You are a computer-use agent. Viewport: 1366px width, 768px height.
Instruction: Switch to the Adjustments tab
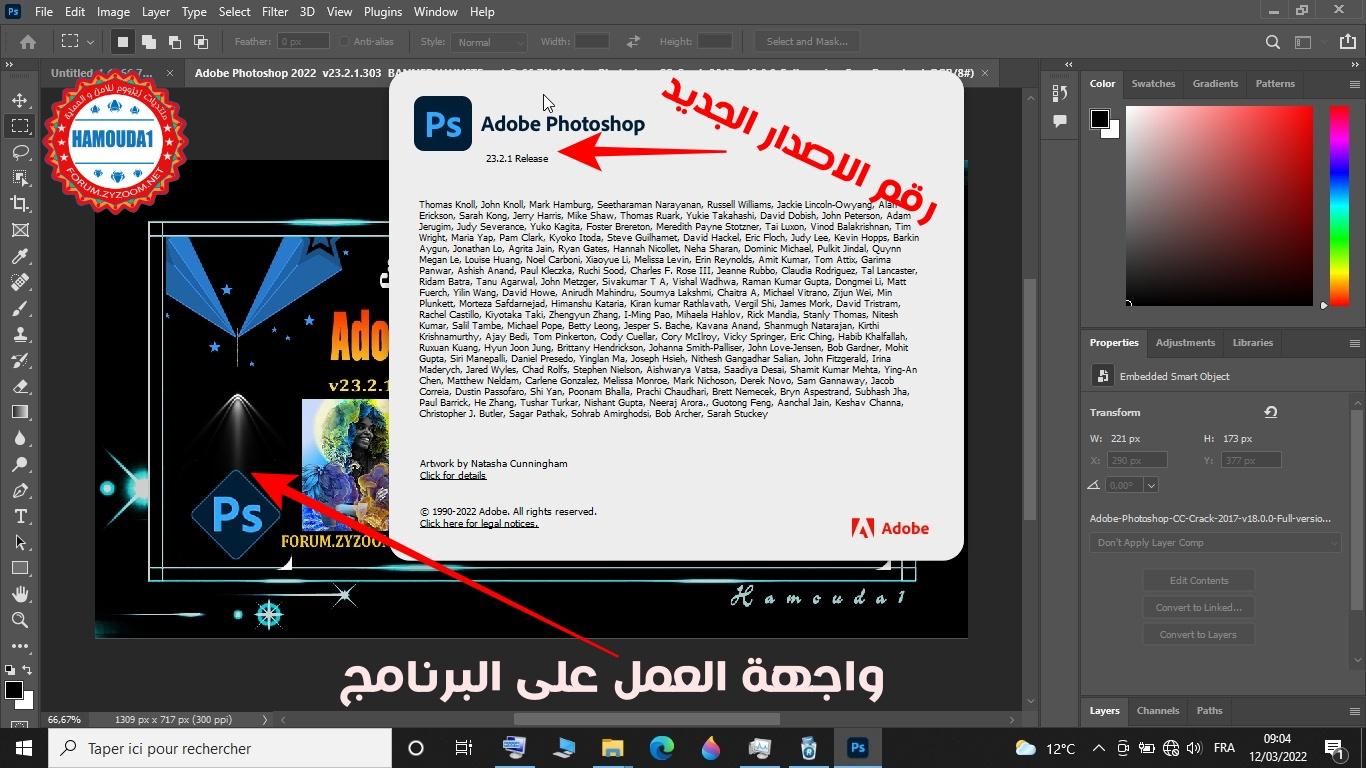tap(1185, 343)
